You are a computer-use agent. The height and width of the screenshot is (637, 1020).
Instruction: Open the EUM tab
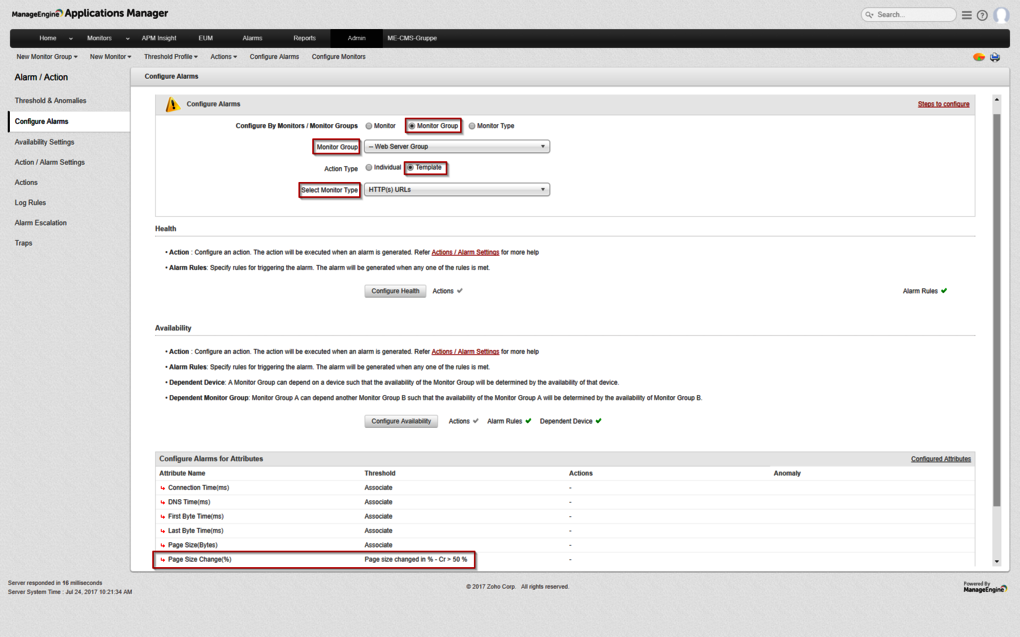coord(206,38)
